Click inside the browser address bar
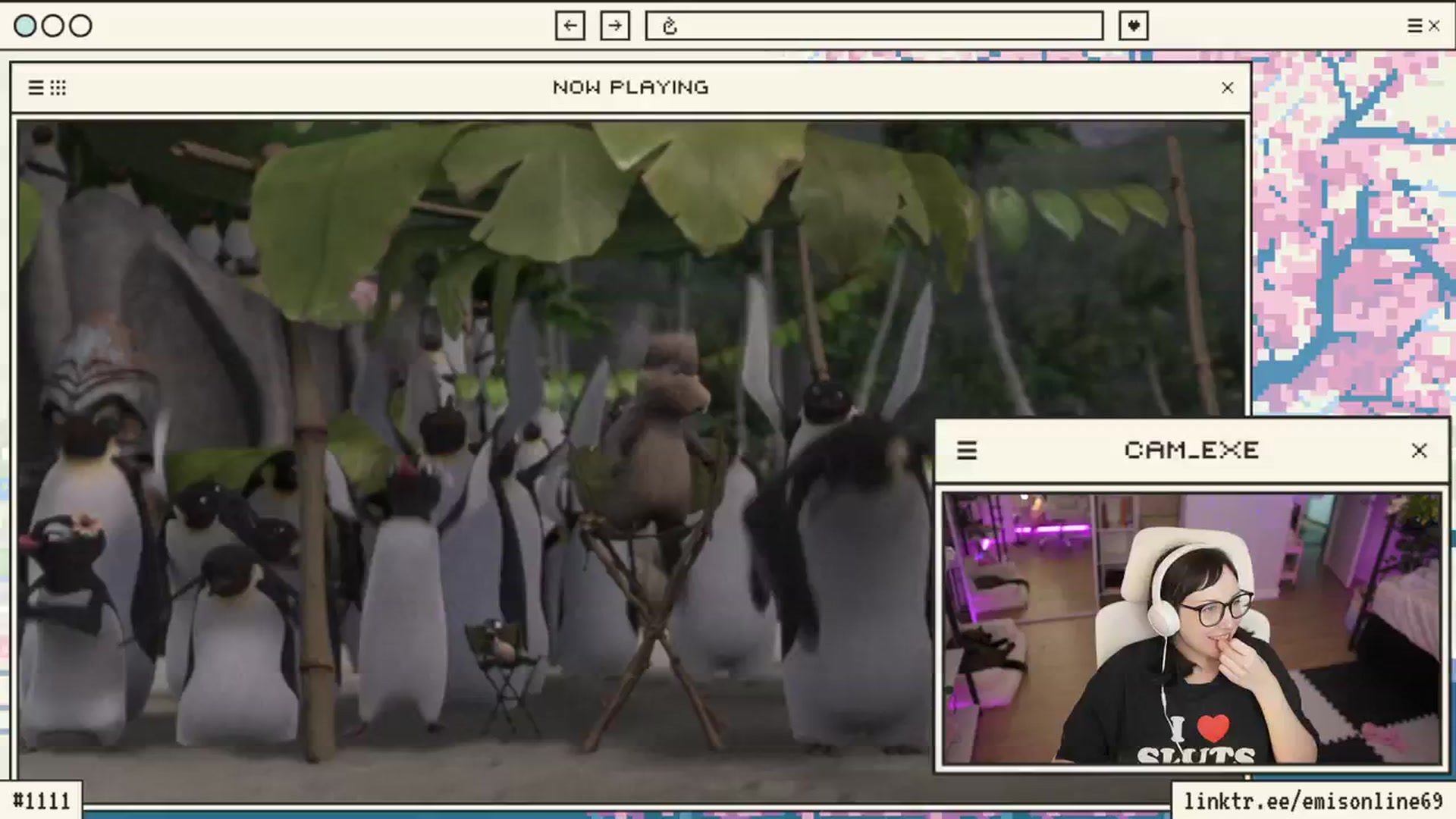Viewport: 1456px width, 819px height. coord(874,26)
